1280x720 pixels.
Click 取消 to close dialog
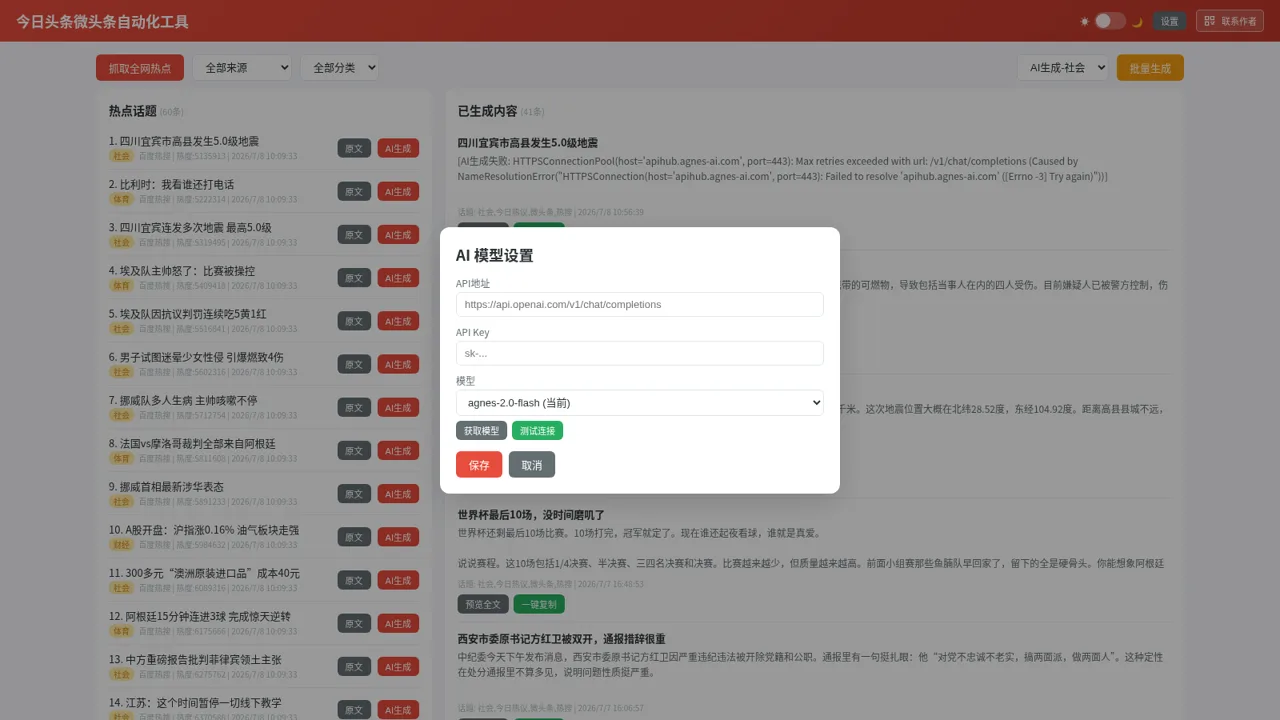pos(532,465)
